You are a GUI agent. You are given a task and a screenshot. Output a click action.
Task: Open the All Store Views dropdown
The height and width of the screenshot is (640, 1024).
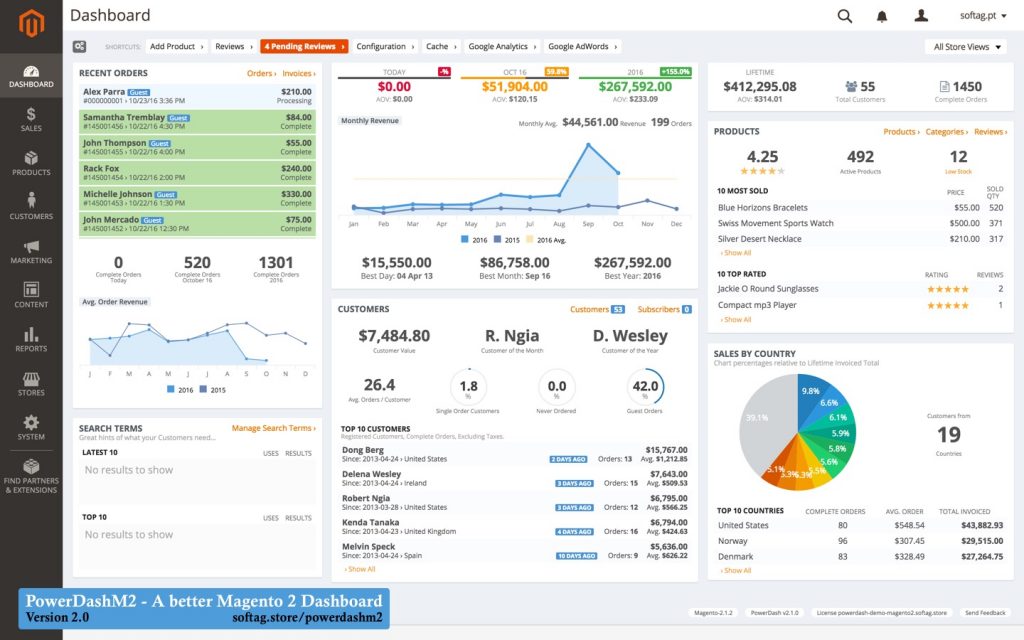click(966, 46)
